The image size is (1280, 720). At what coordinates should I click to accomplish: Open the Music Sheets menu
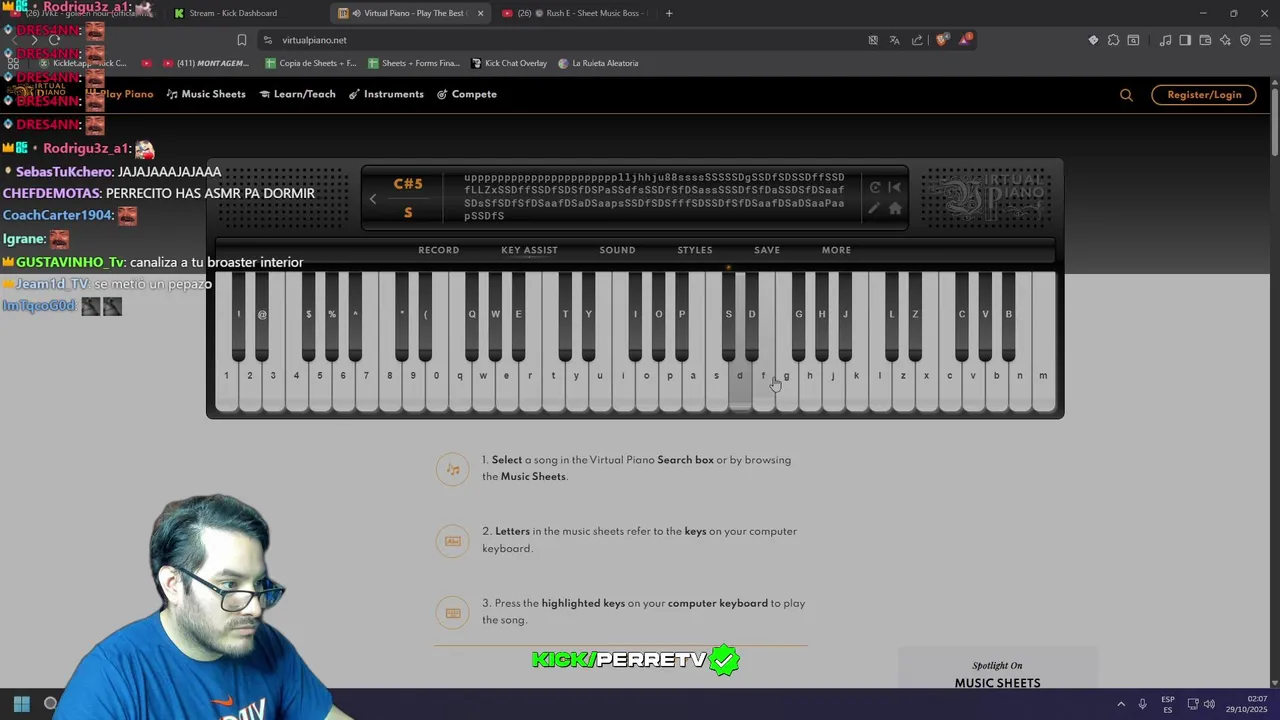206,94
